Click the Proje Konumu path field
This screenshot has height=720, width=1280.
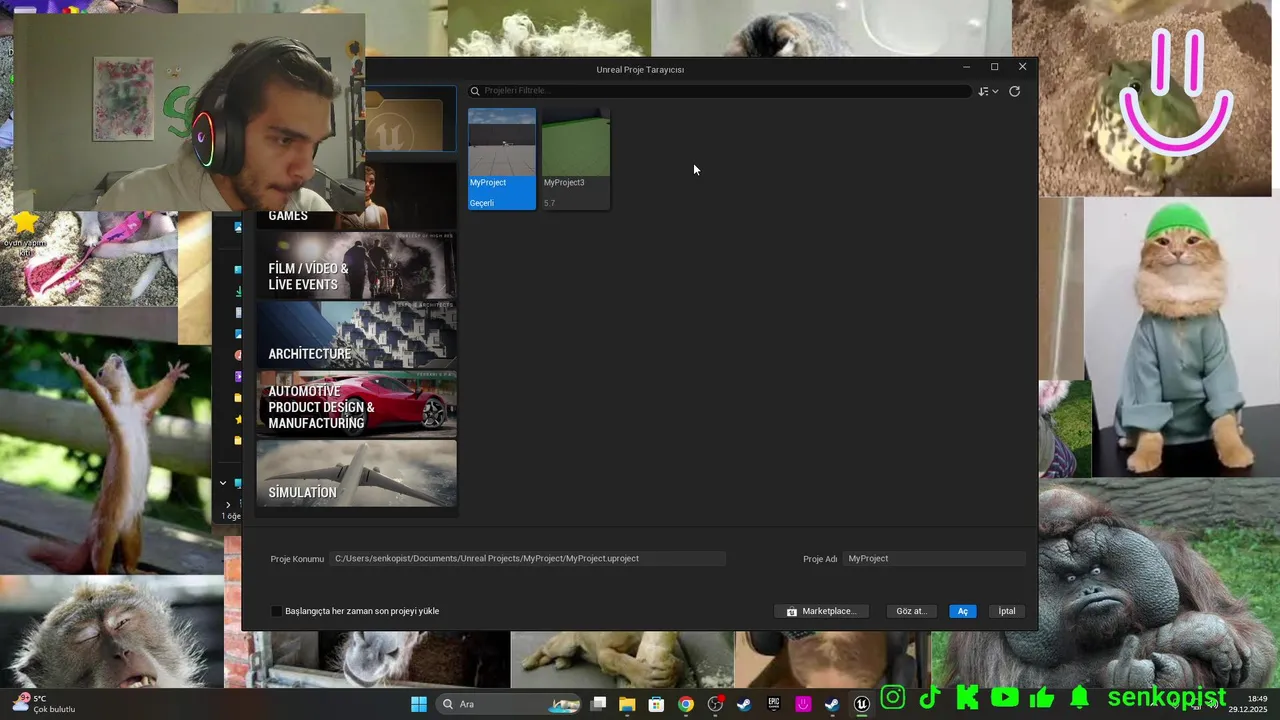point(528,559)
